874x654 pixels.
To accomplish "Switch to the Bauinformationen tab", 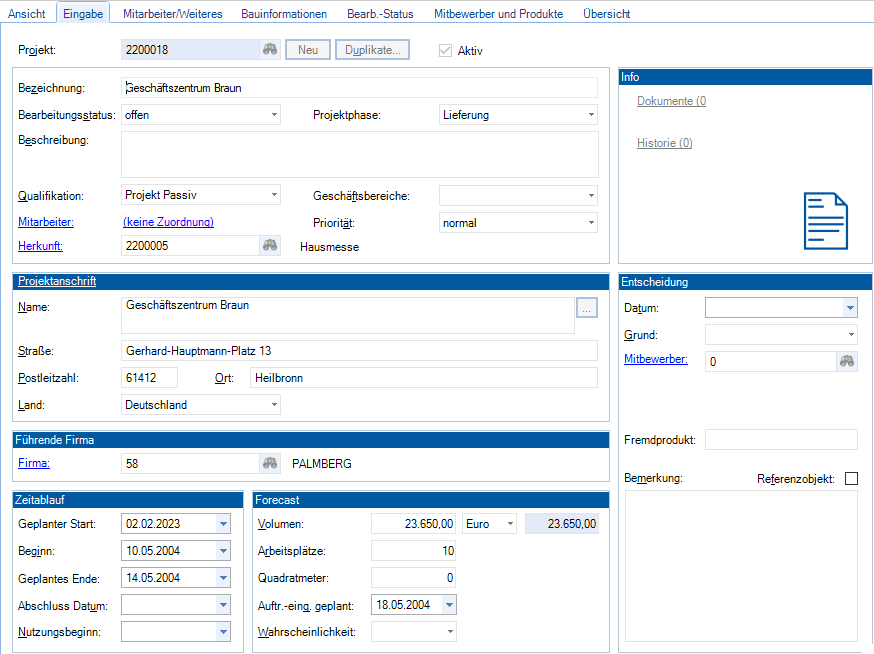I will coord(284,14).
